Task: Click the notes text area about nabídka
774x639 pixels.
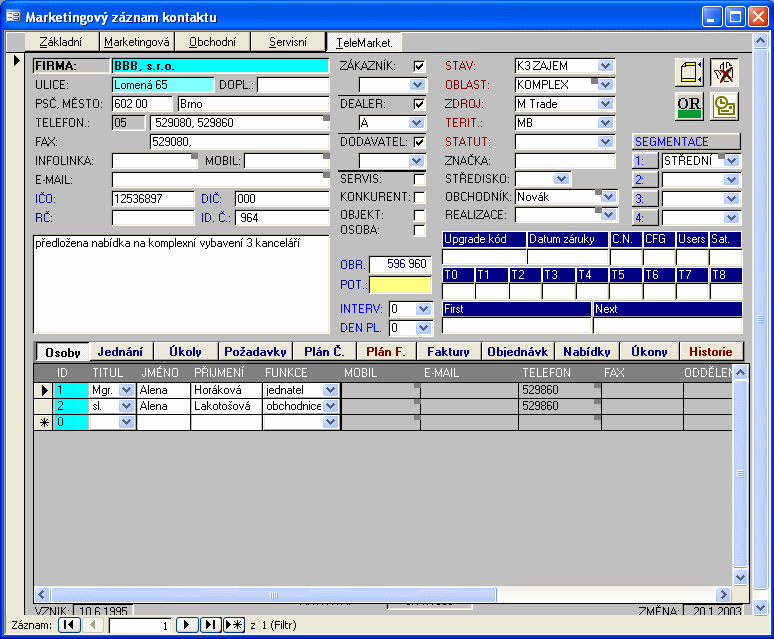Action: click(181, 284)
